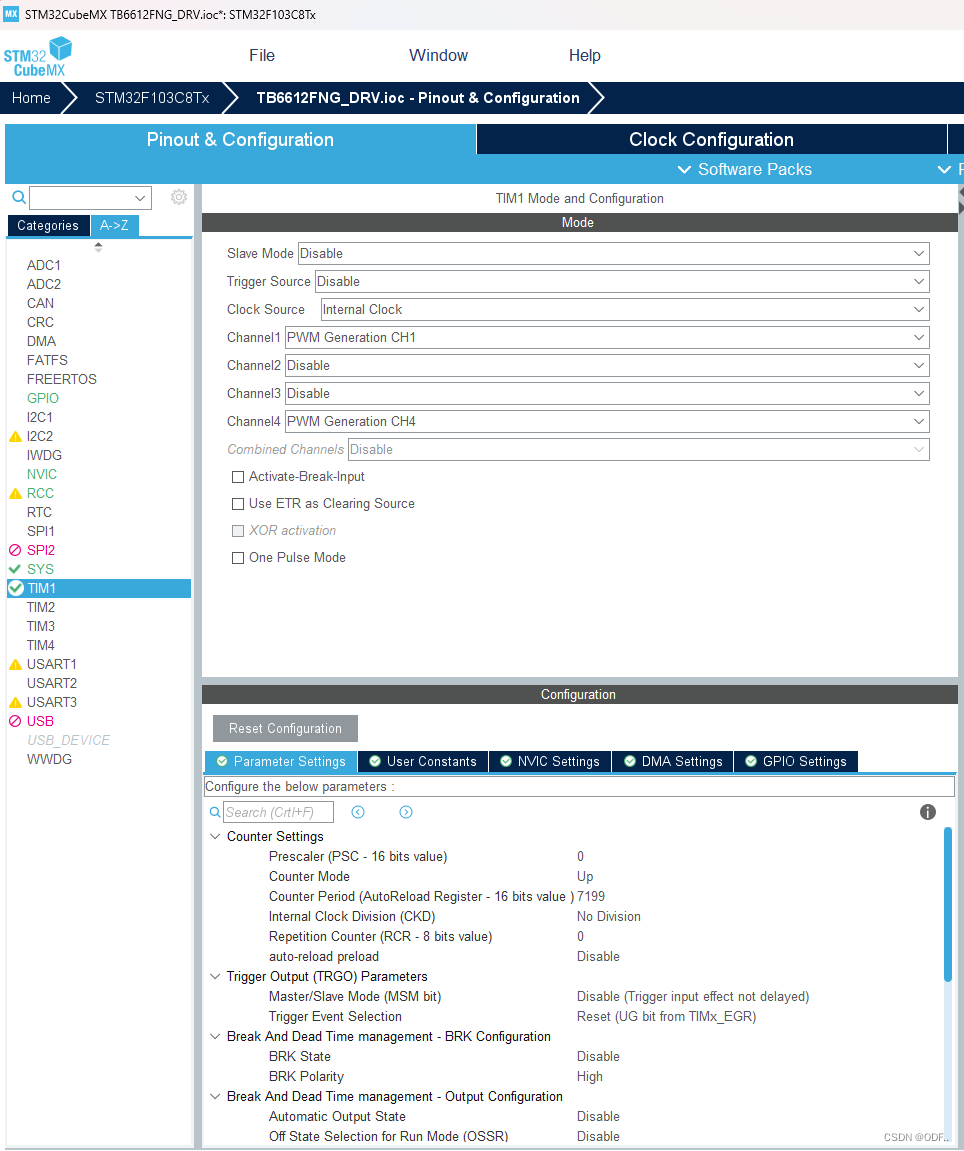Click the parameter list vertical scrollbar
964x1151 pixels.
(x=948, y=904)
